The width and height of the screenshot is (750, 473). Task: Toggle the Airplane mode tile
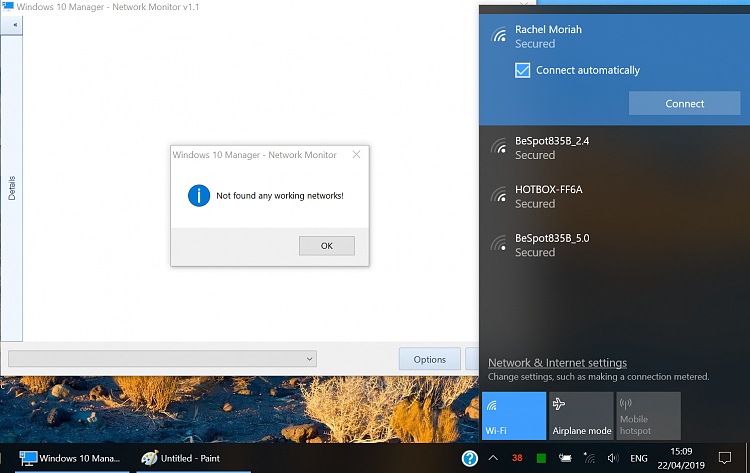pyautogui.click(x=581, y=416)
